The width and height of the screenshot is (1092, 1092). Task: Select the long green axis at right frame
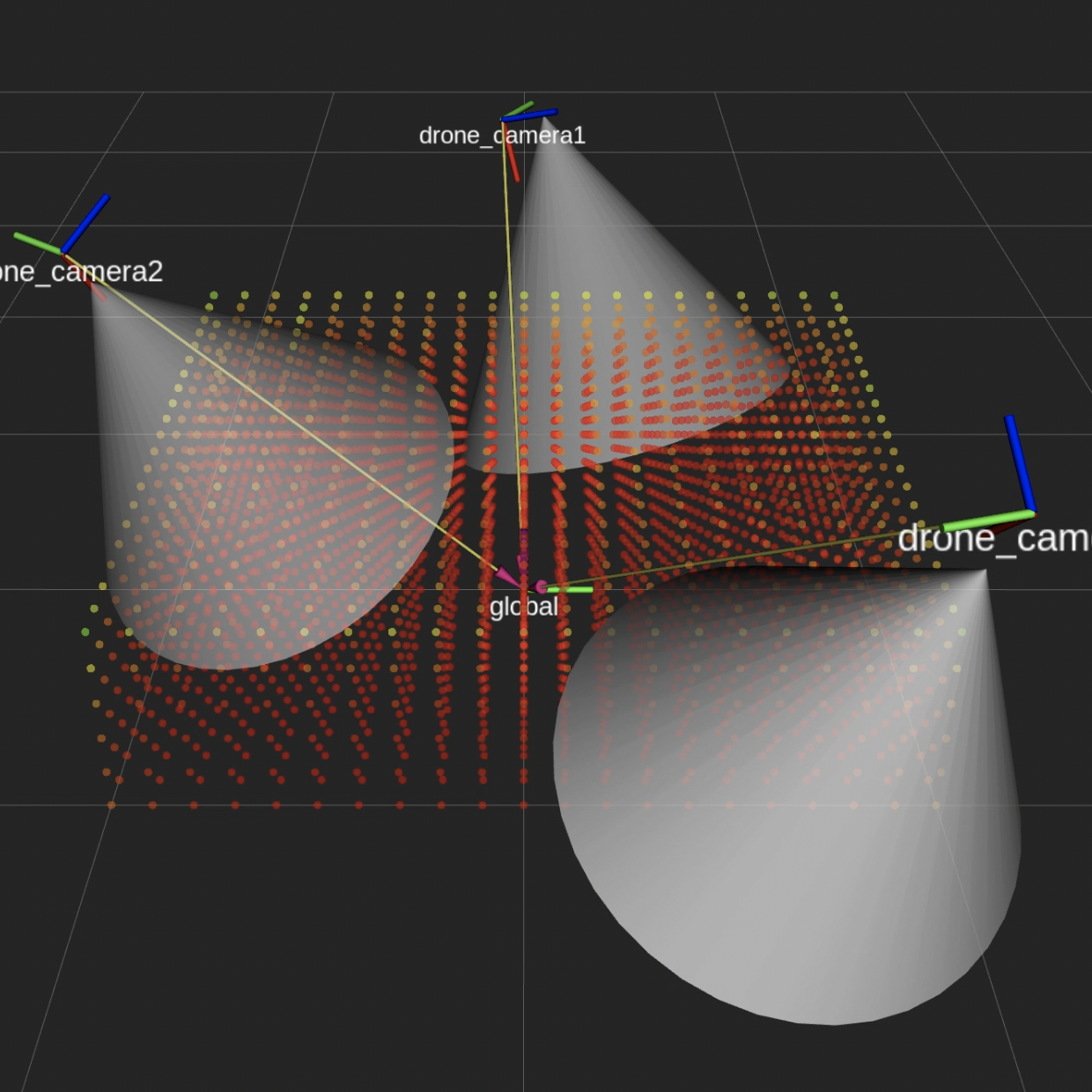tap(988, 520)
